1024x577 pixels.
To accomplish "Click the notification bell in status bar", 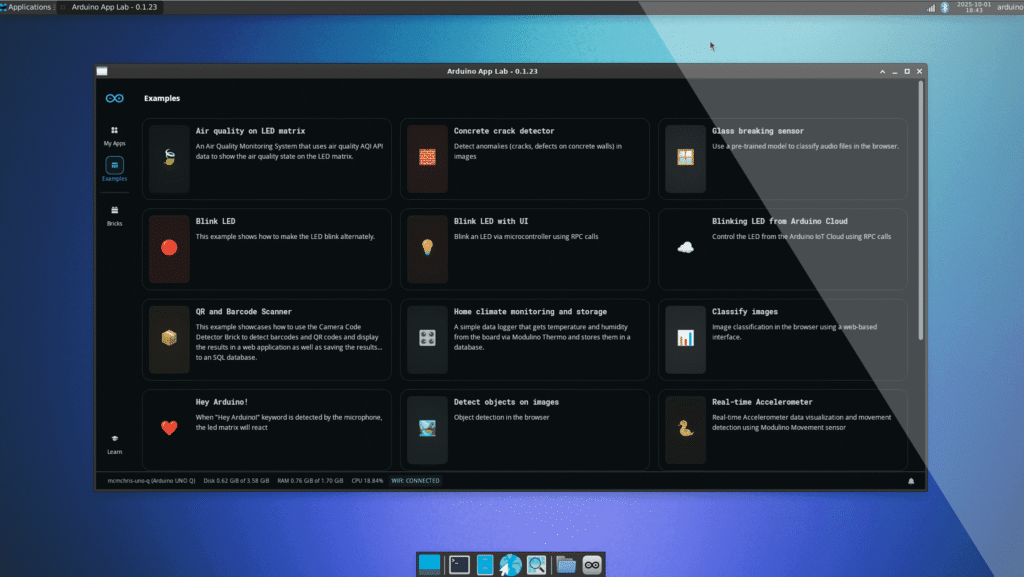I will [x=911, y=481].
